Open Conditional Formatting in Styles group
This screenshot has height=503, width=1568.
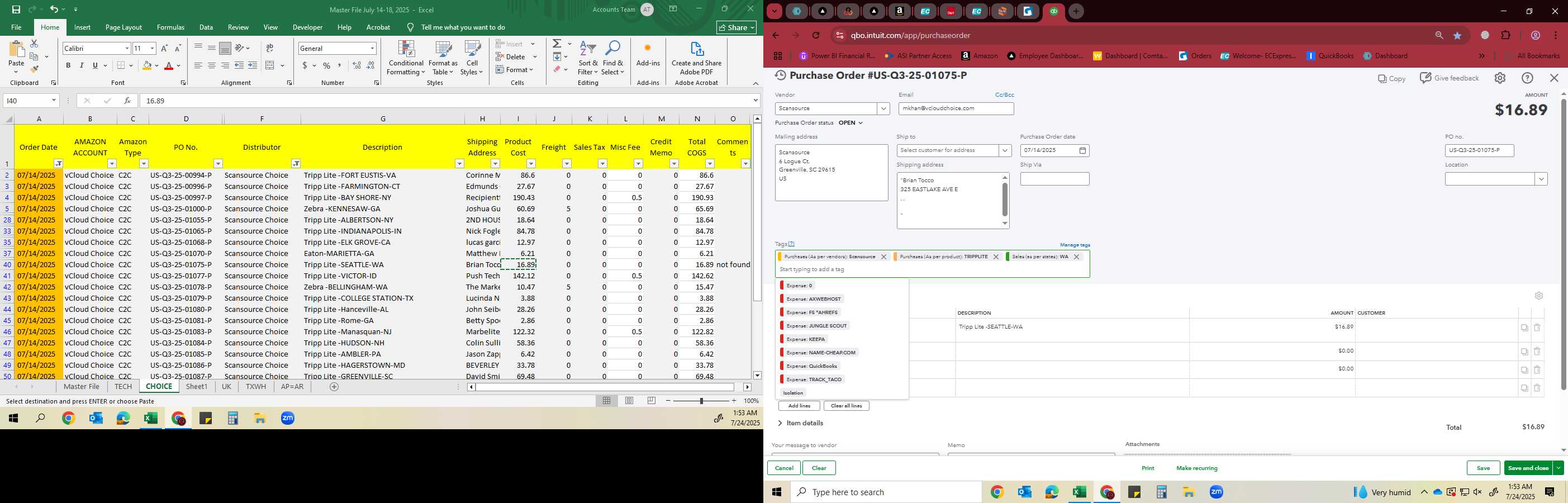coord(406,59)
